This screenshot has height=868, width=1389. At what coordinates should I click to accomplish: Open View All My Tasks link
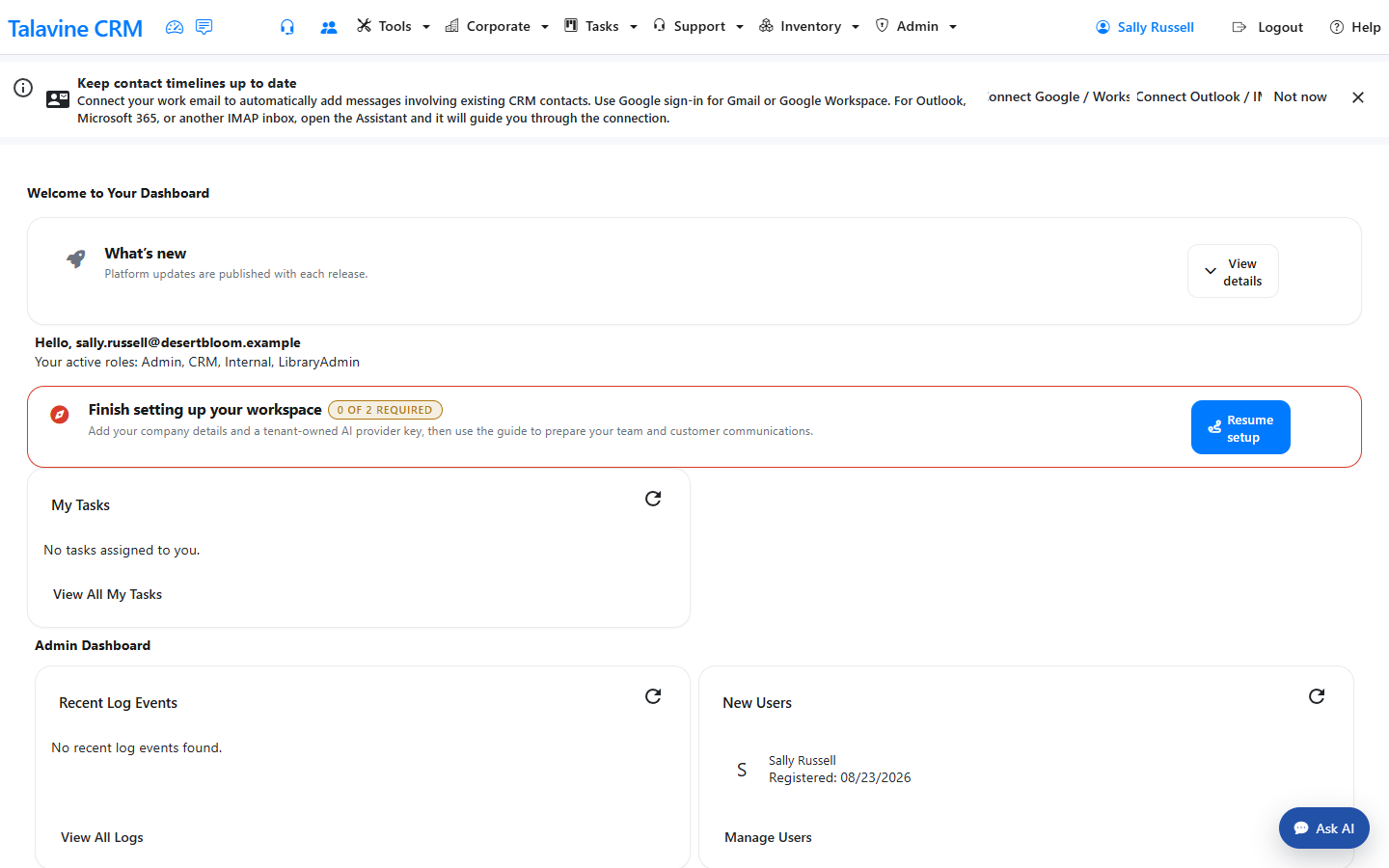107,594
